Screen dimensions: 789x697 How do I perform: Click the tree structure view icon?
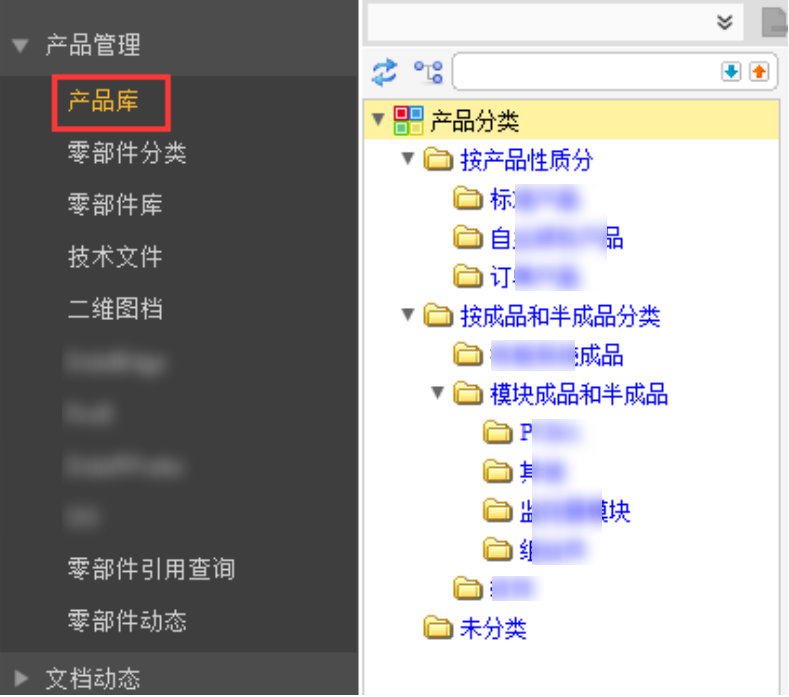pos(428,72)
